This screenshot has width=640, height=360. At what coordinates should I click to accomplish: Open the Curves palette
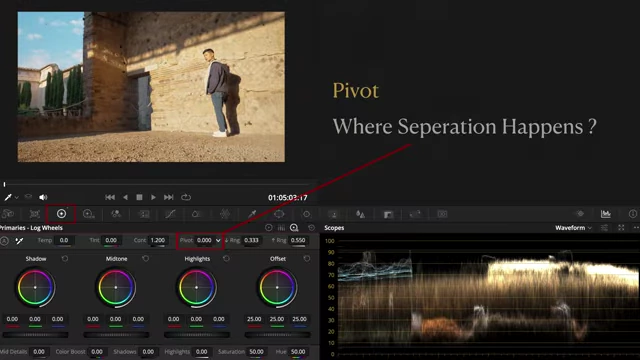click(x=170, y=214)
